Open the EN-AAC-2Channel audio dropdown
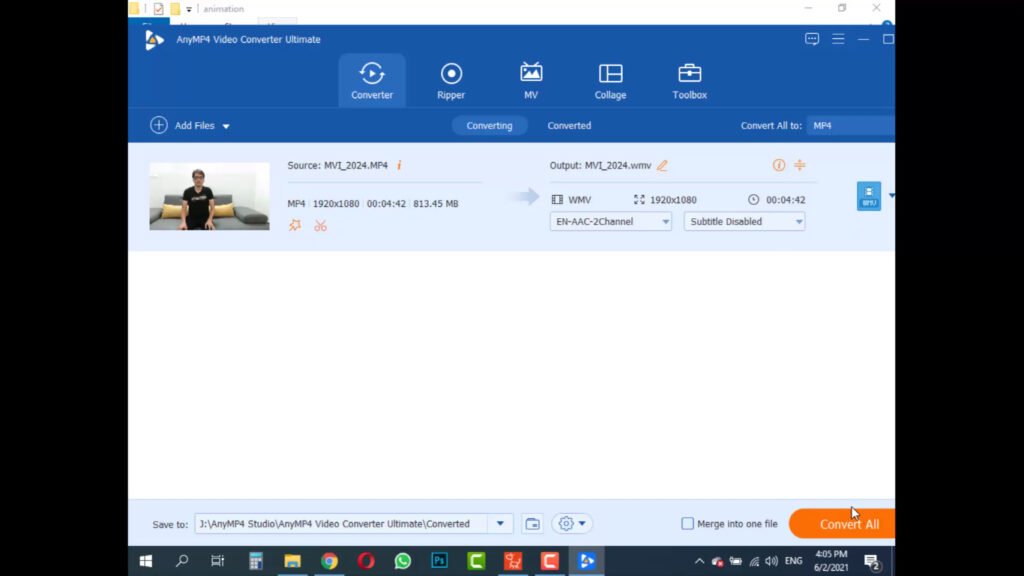1024x576 pixels. pyautogui.click(x=610, y=221)
